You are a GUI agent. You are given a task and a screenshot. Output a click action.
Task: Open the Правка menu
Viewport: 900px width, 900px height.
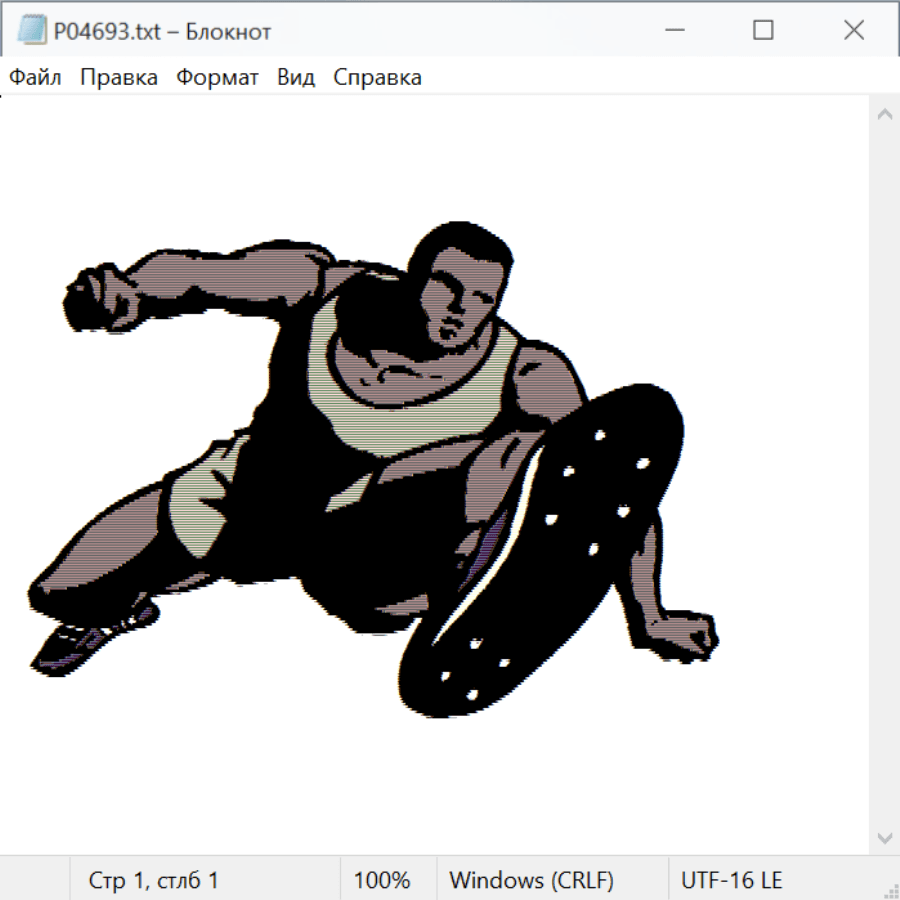118,78
